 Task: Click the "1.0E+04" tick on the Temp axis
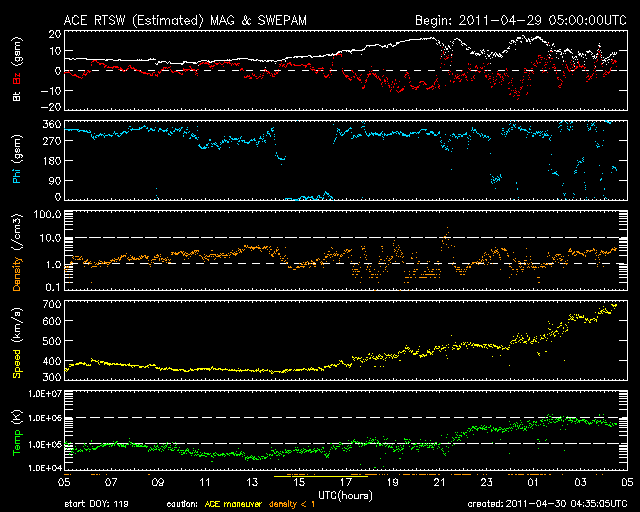(44, 468)
